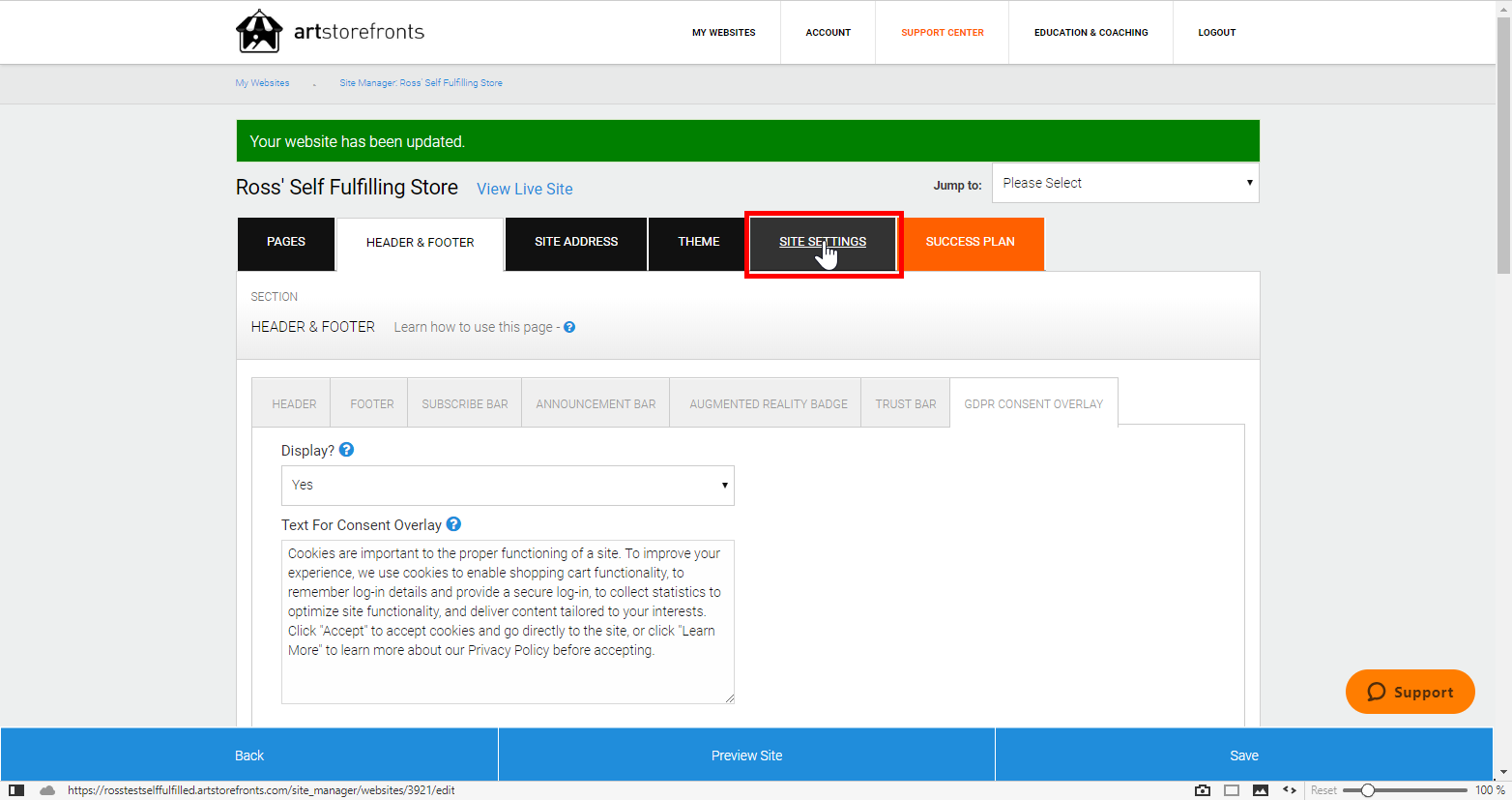Click the image toggle icon in status bar
This screenshot has height=800, width=1512.
click(x=1261, y=790)
